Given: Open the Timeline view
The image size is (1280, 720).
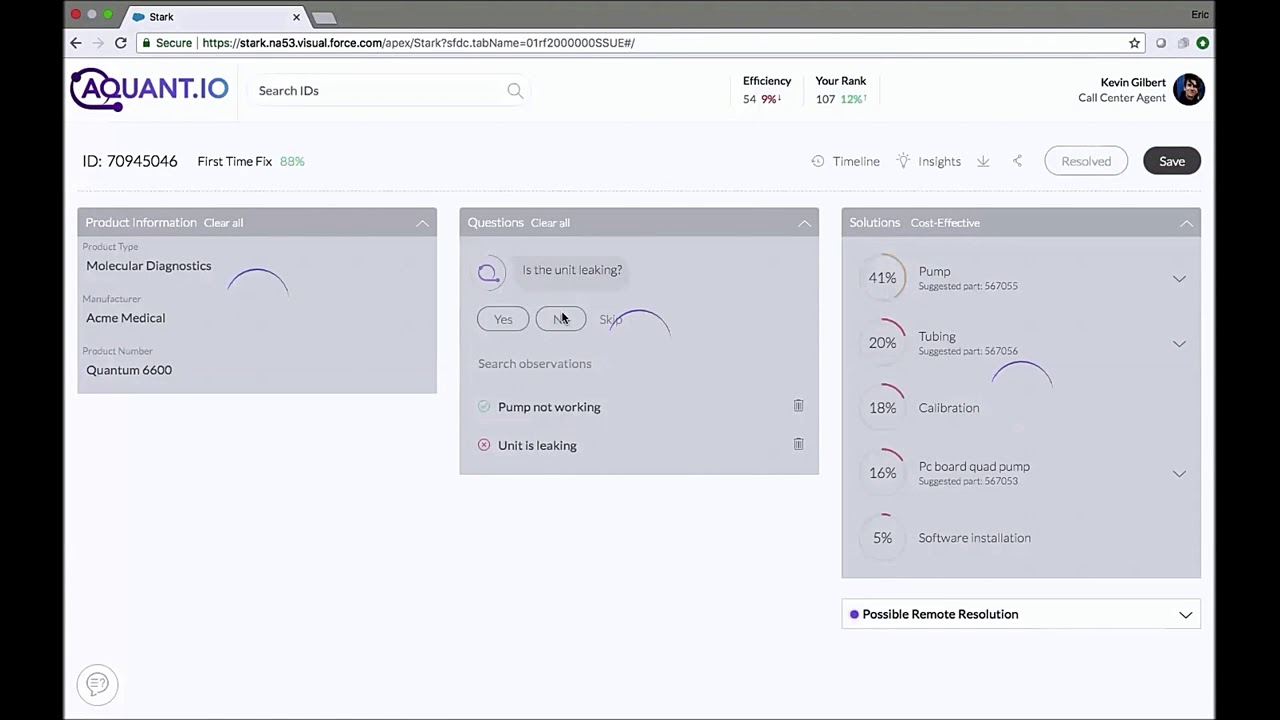Looking at the screenshot, I should pyautogui.click(x=846, y=161).
